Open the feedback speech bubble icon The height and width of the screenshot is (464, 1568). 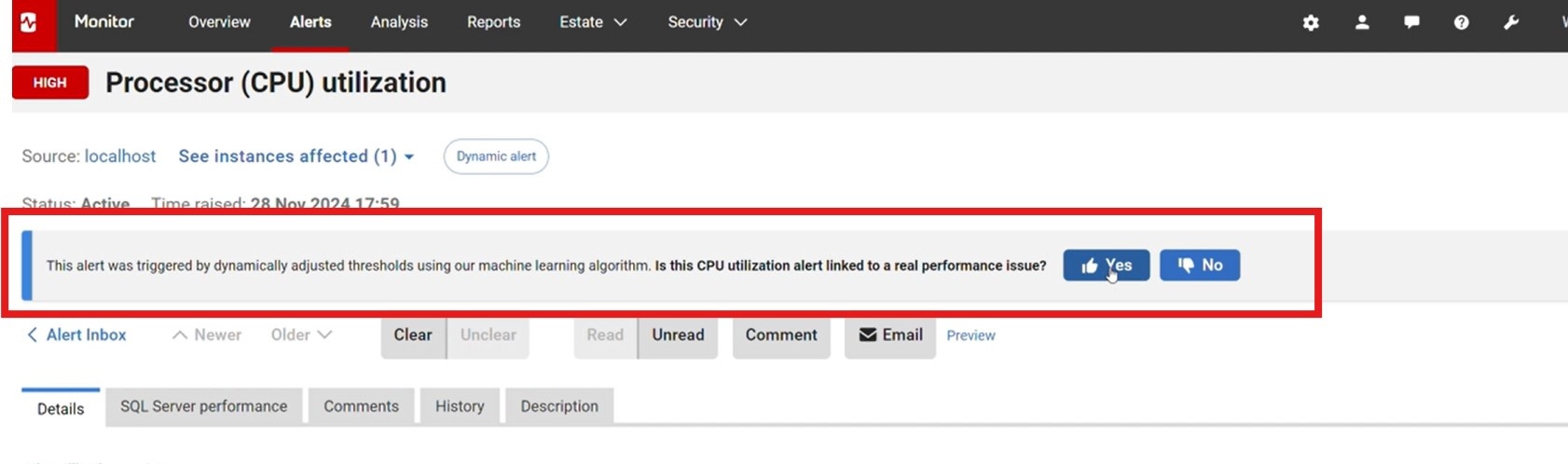(1411, 22)
